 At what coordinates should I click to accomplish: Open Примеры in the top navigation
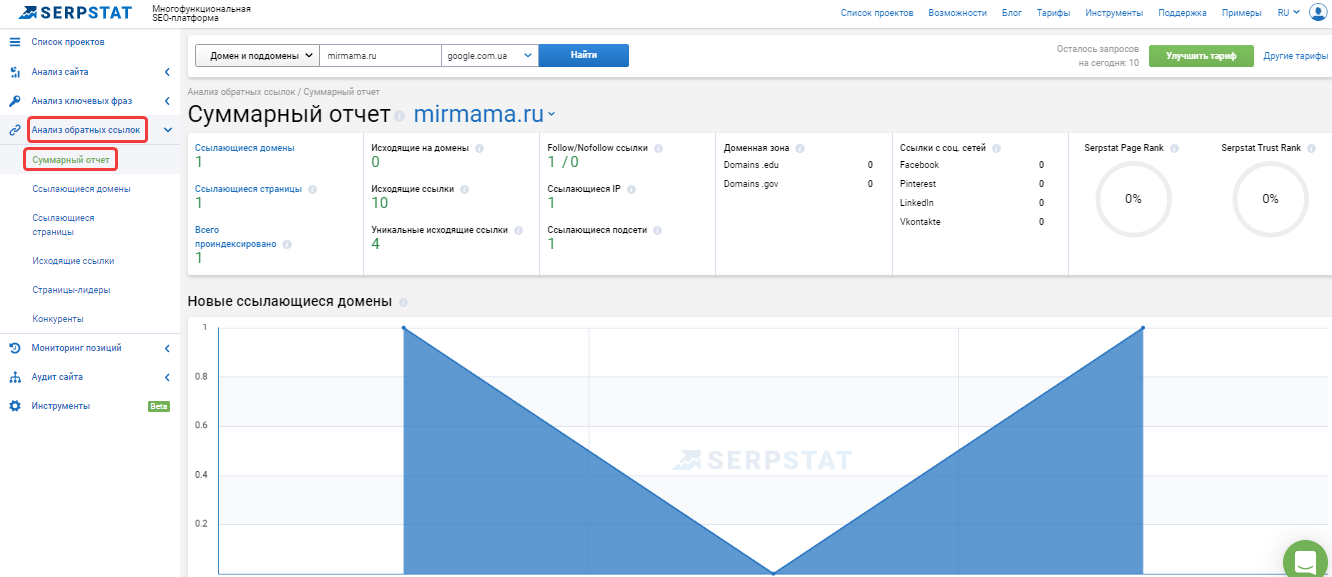point(1241,13)
